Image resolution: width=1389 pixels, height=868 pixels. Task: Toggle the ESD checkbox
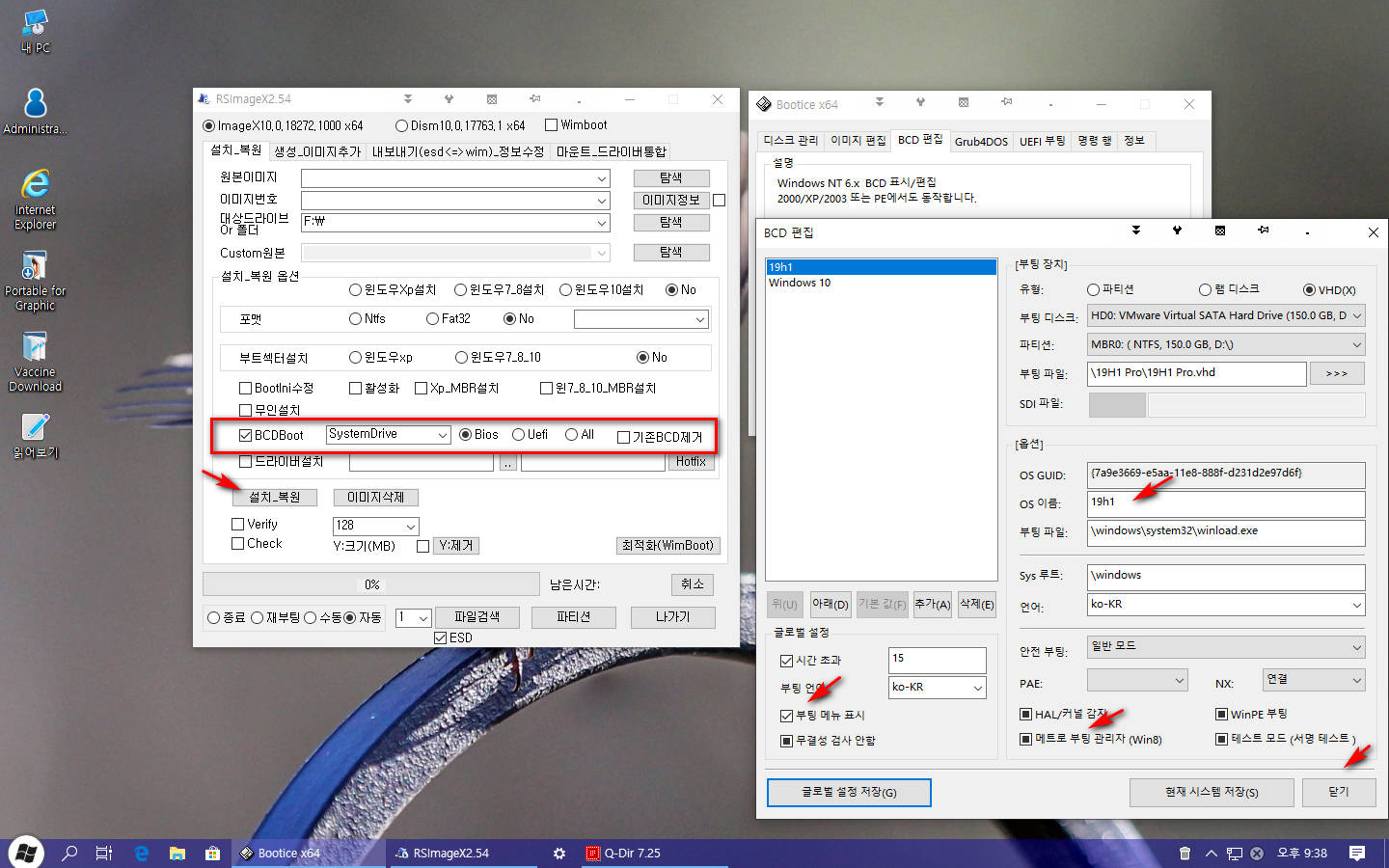[x=440, y=637]
